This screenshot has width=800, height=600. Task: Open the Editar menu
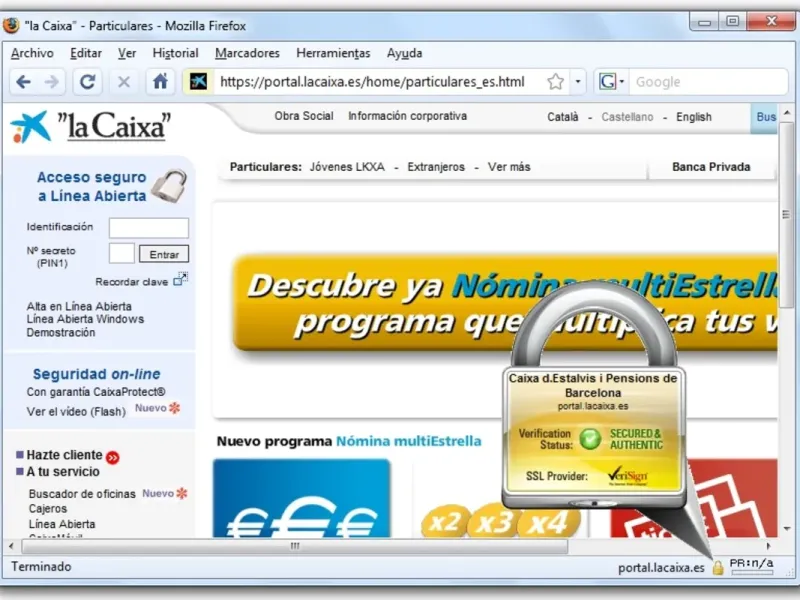[86, 53]
